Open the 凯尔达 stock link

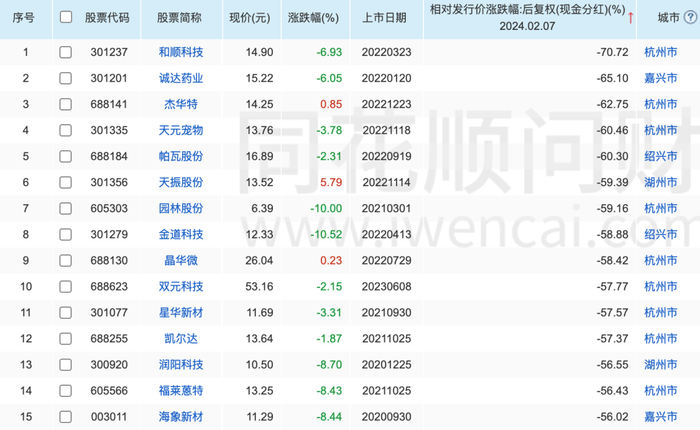pos(181,338)
